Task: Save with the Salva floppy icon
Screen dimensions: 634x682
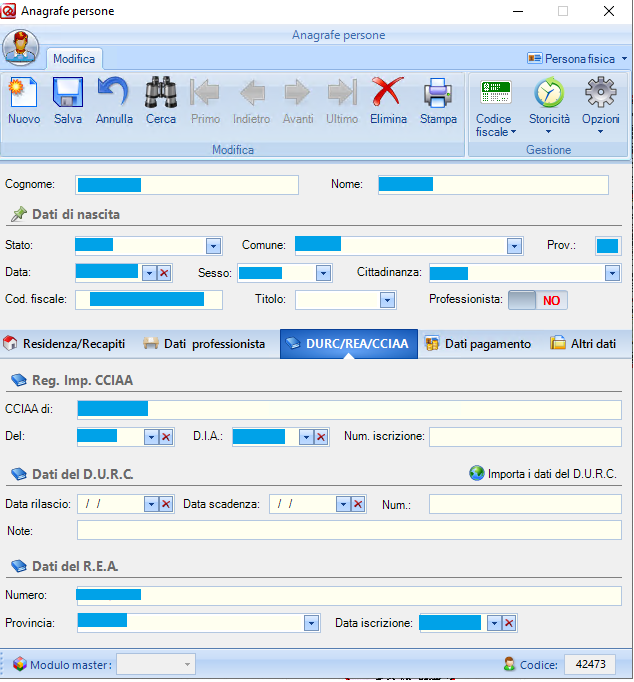Action: (x=67, y=92)
